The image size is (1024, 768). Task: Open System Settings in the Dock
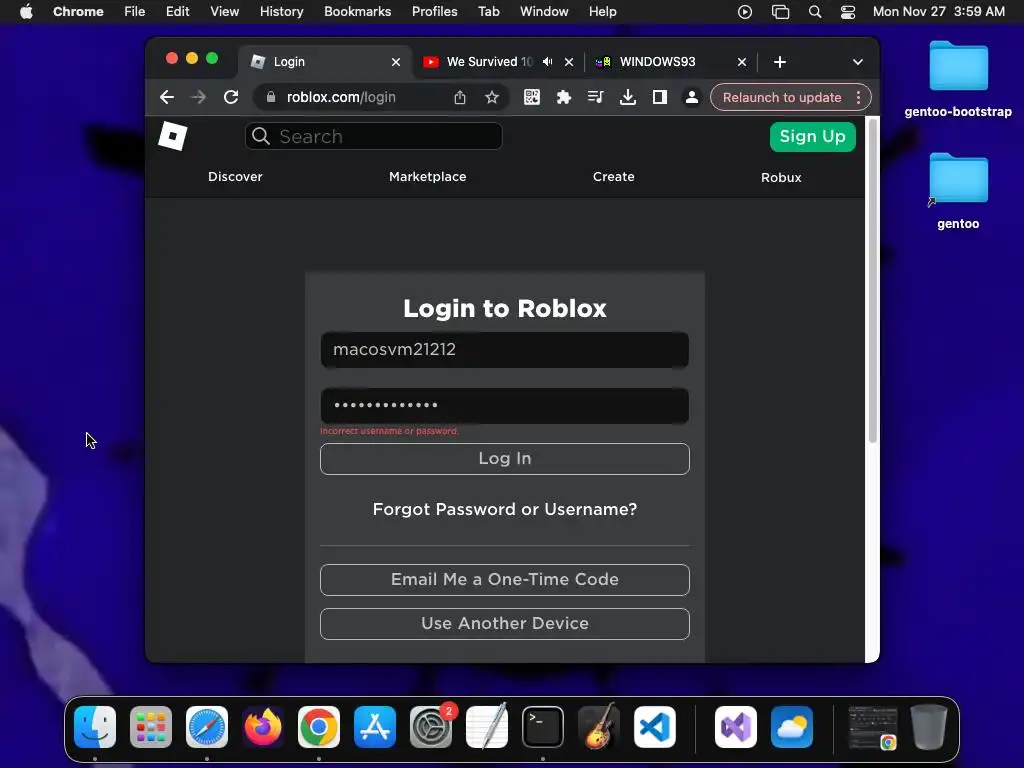431,727
